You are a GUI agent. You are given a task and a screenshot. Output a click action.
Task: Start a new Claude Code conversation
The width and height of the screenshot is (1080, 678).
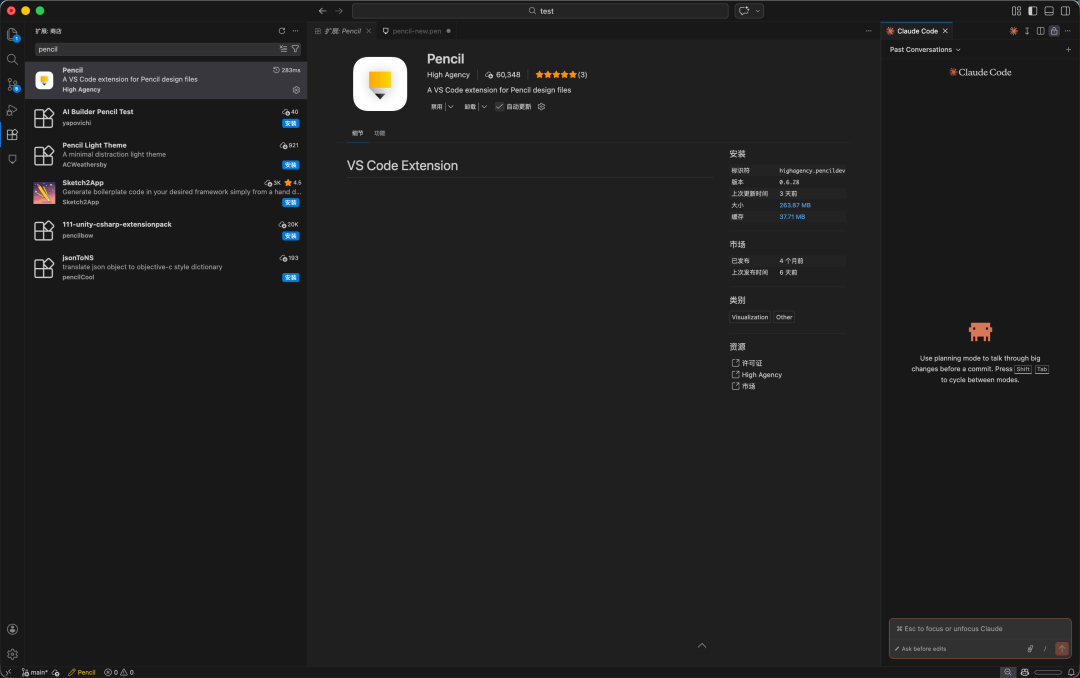click(1068, 49)
